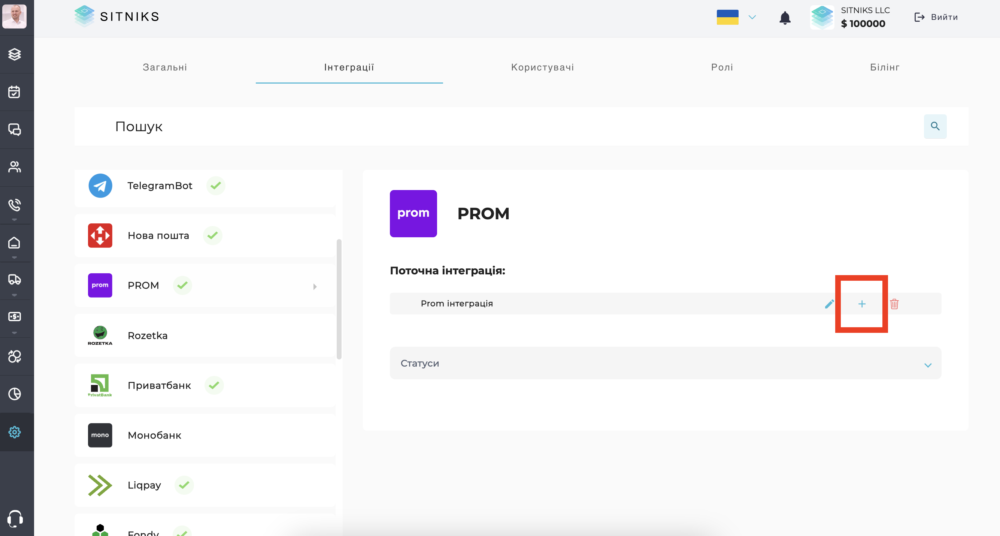Open the SITNIKS LLC company account
Viewport: 1000px width, 536px height.
point(850,17)
